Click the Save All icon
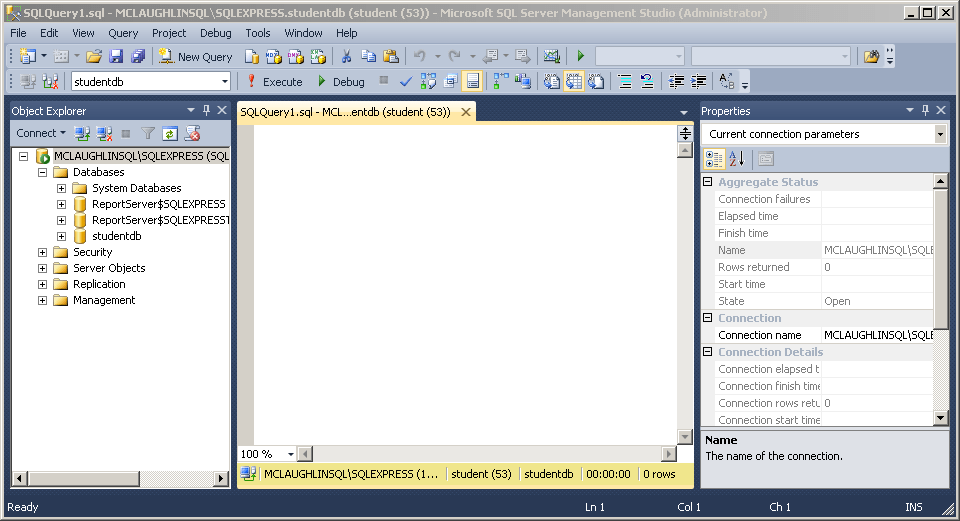Image resolution: width=960 pixels, height=521 pixels. pyautogui.click(x=138, y=56)
